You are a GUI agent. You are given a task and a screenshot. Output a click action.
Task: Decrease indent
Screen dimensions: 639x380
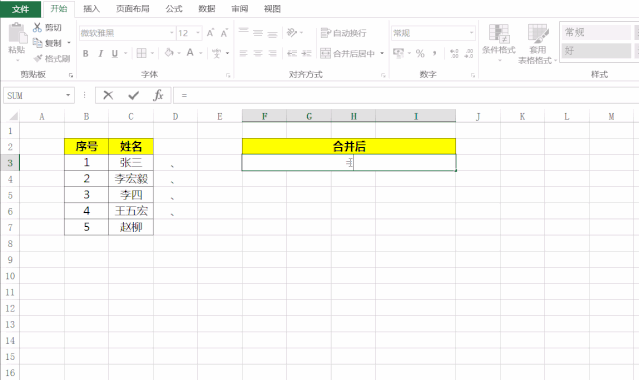292,53
